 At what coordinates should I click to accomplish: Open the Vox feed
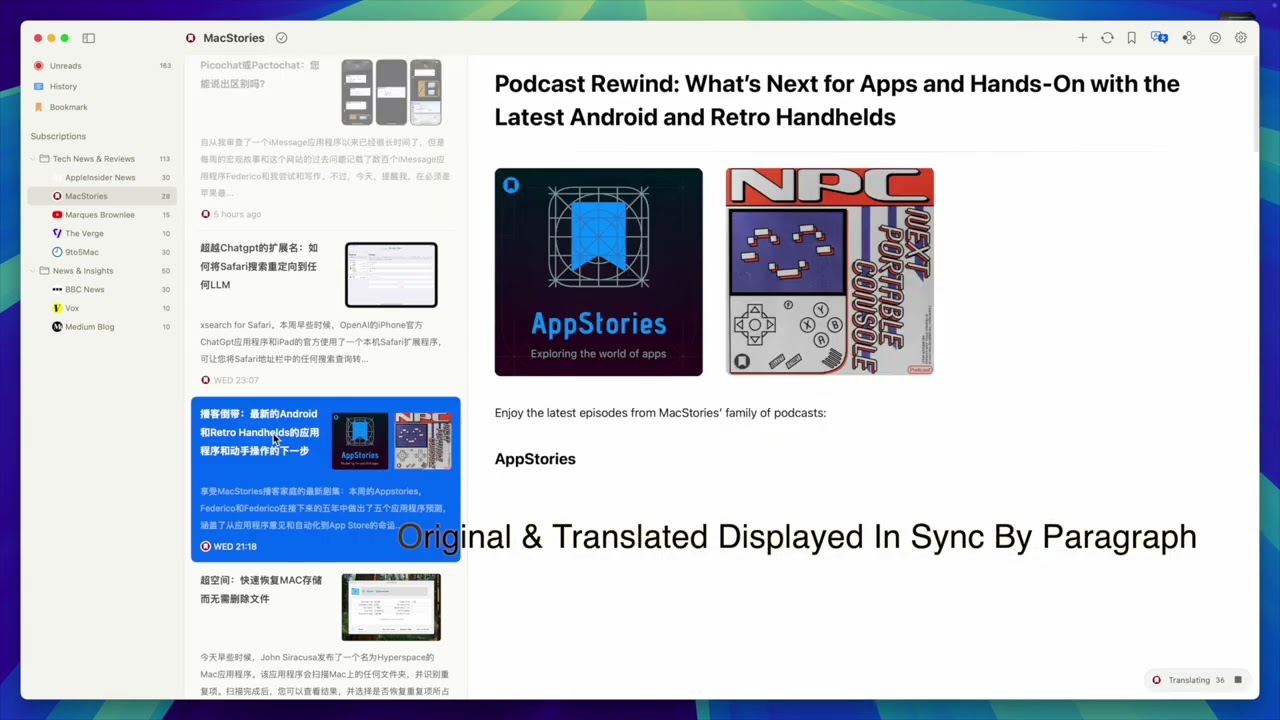point(102,308)
